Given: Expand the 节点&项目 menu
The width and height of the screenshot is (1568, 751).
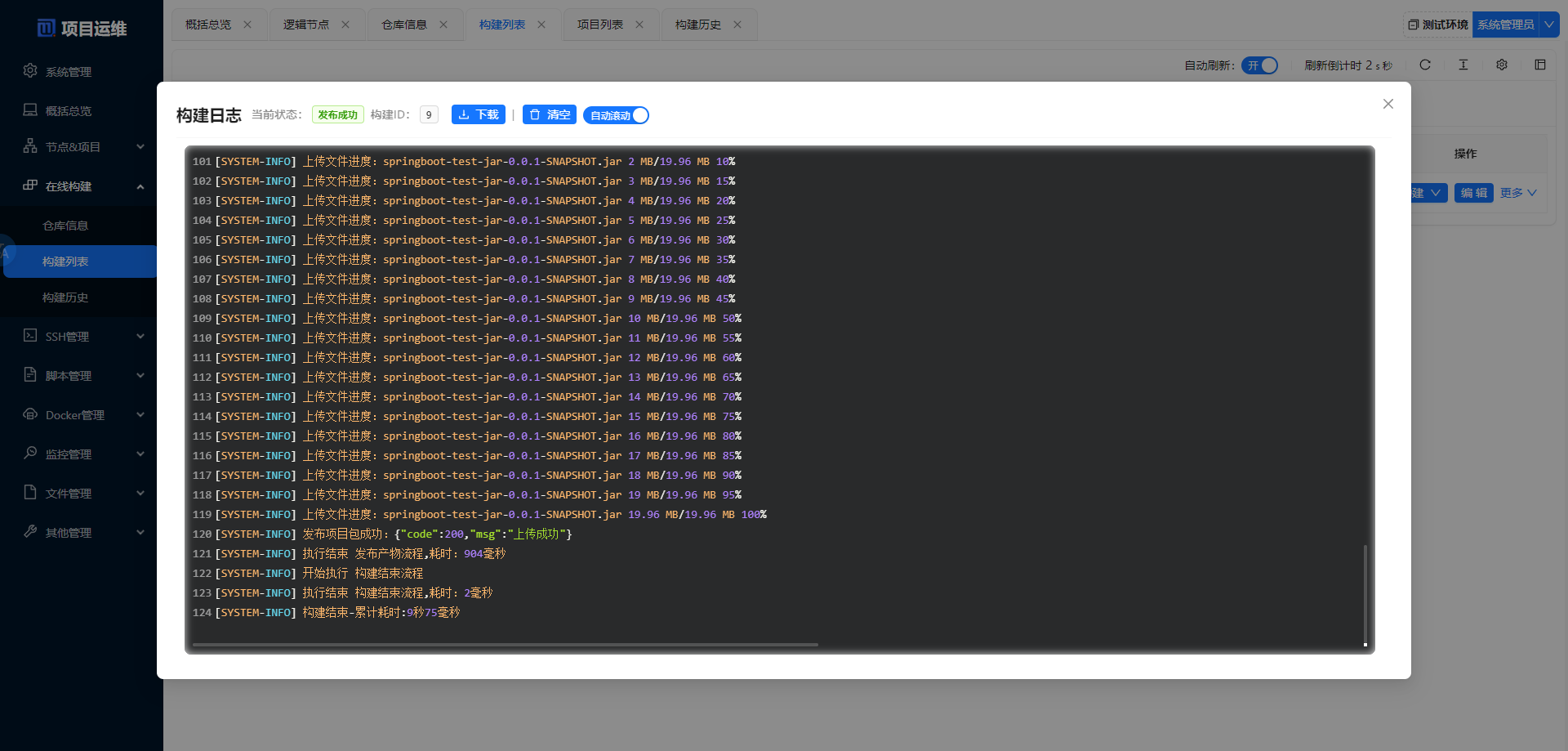Looking at the screenshot, I should coord(82,147).
